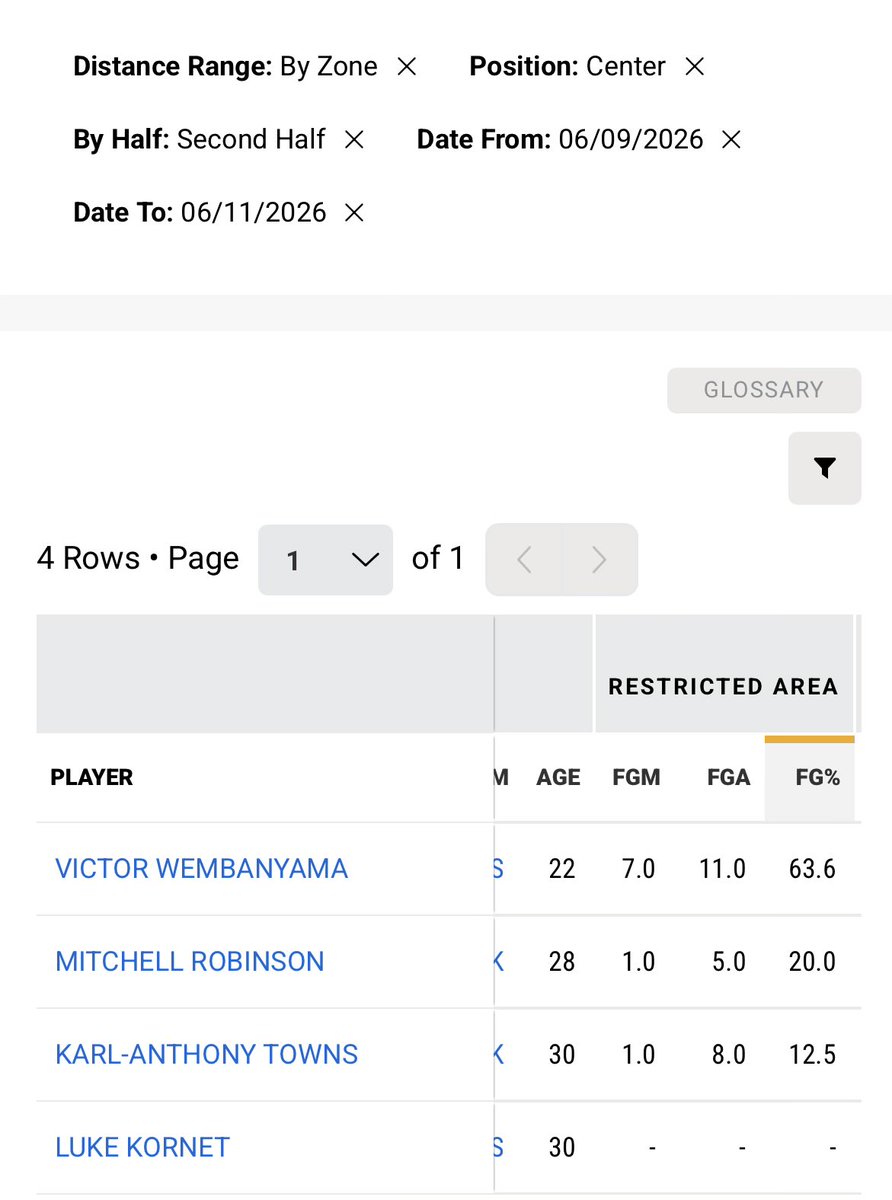Screen dimensions: 892x1200
Task: Go to the previous page arrow
Action: (524, 560)
